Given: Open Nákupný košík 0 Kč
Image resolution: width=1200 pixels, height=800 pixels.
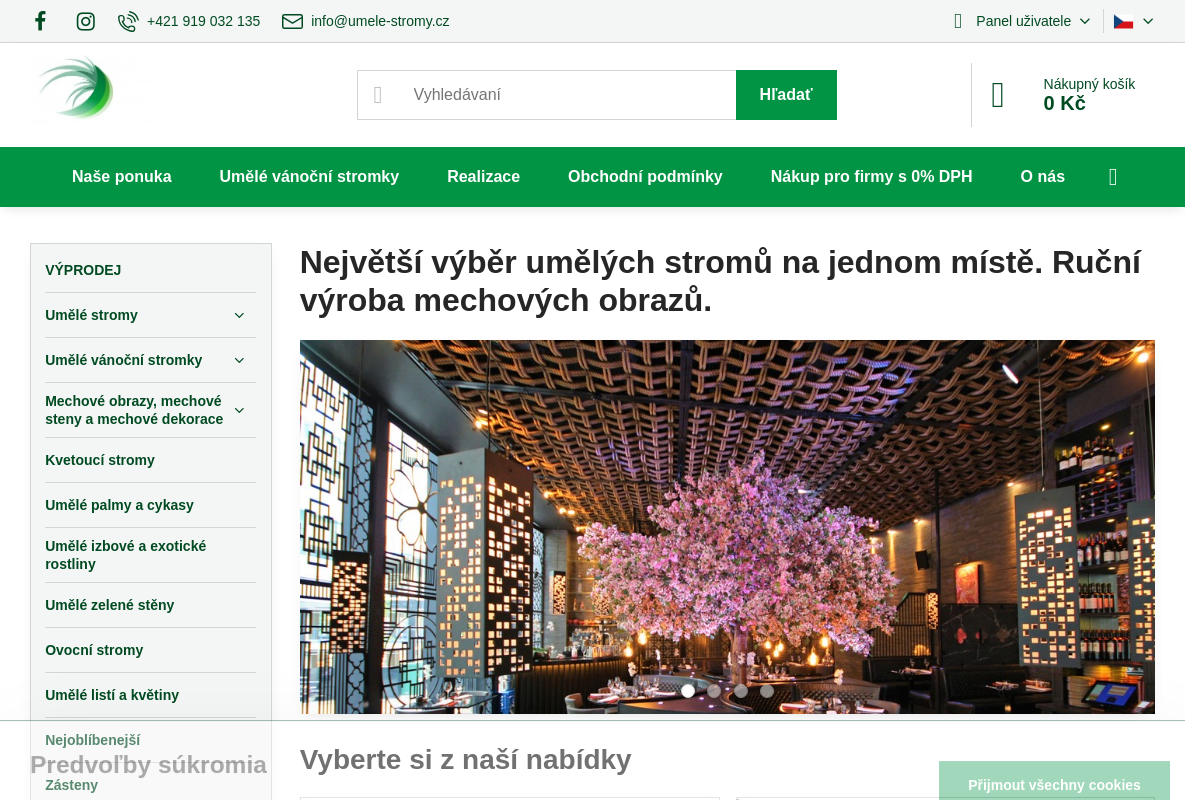Looking at the screenshot, I should click(x=1089, y=95).
